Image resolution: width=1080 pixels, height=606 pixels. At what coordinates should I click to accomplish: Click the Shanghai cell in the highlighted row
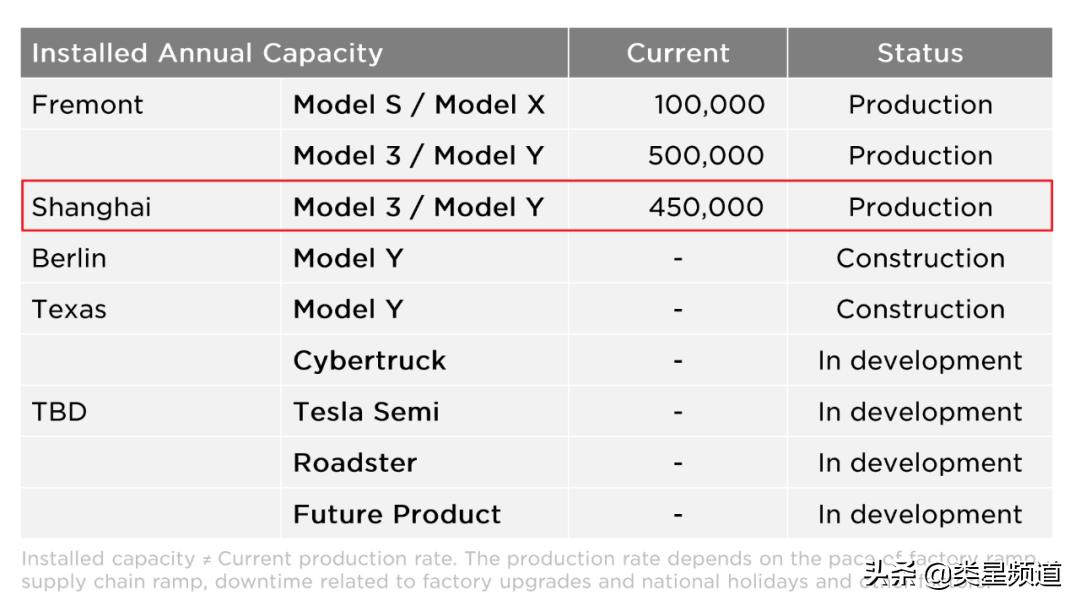[x=91, y=207]
